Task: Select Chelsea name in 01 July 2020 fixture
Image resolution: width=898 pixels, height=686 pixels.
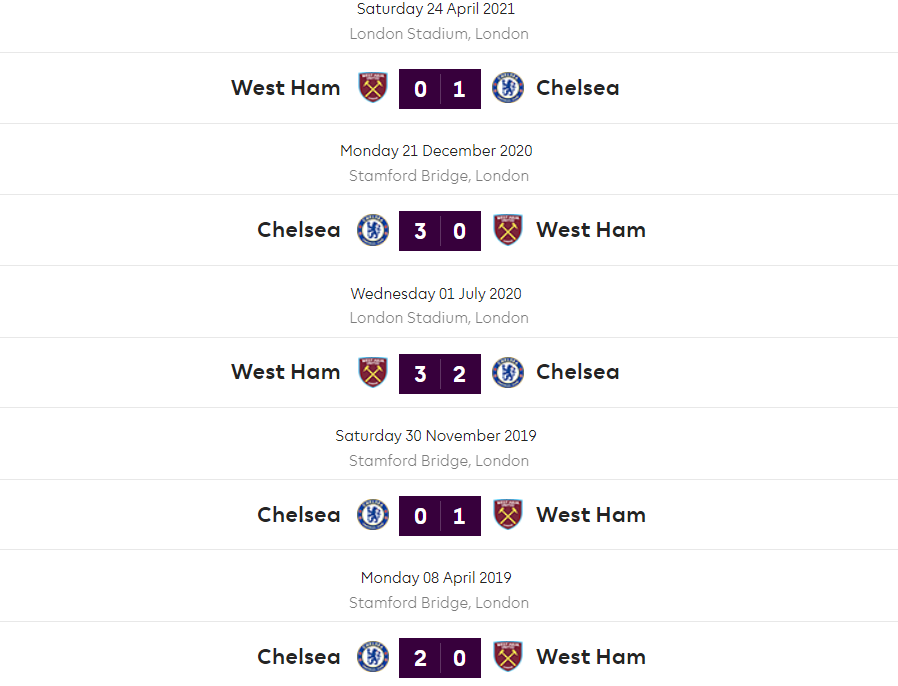Action: coord(578,372)
